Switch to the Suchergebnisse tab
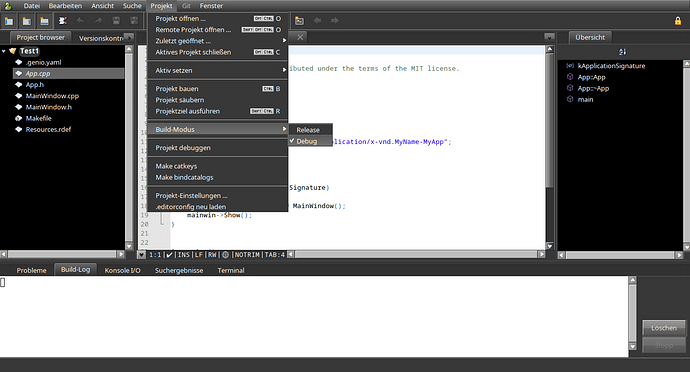Screen dimensions: 690x372 (179, 270)
